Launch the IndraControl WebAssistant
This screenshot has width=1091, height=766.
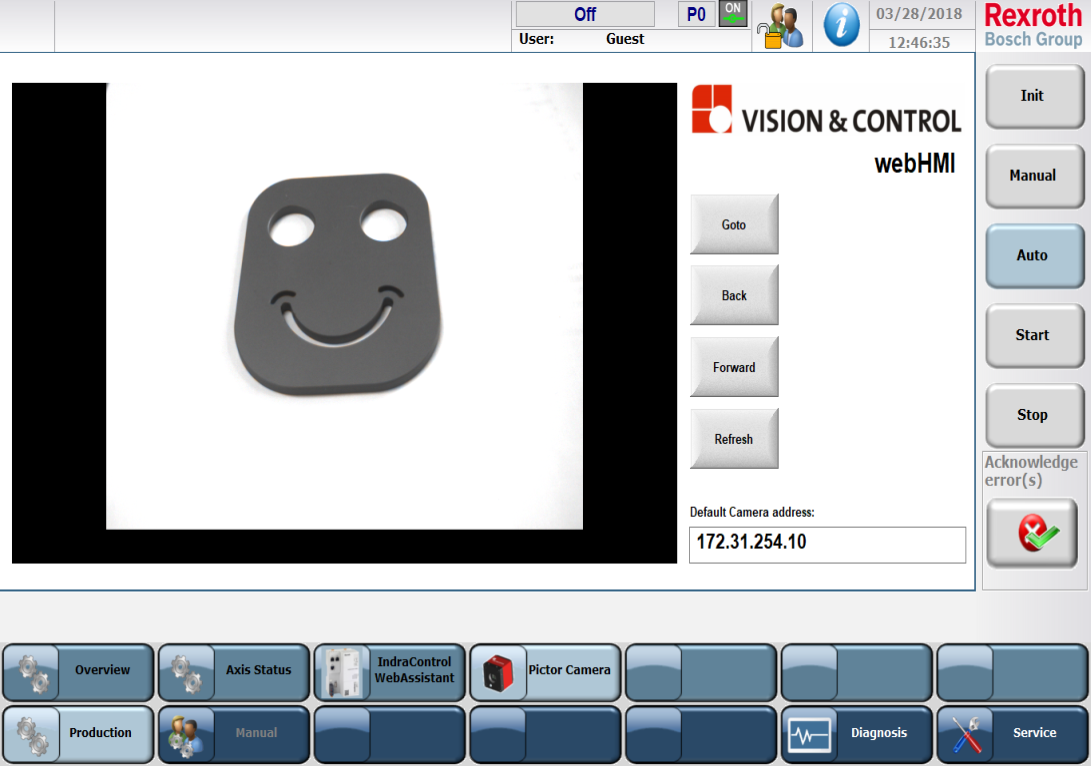389,672
